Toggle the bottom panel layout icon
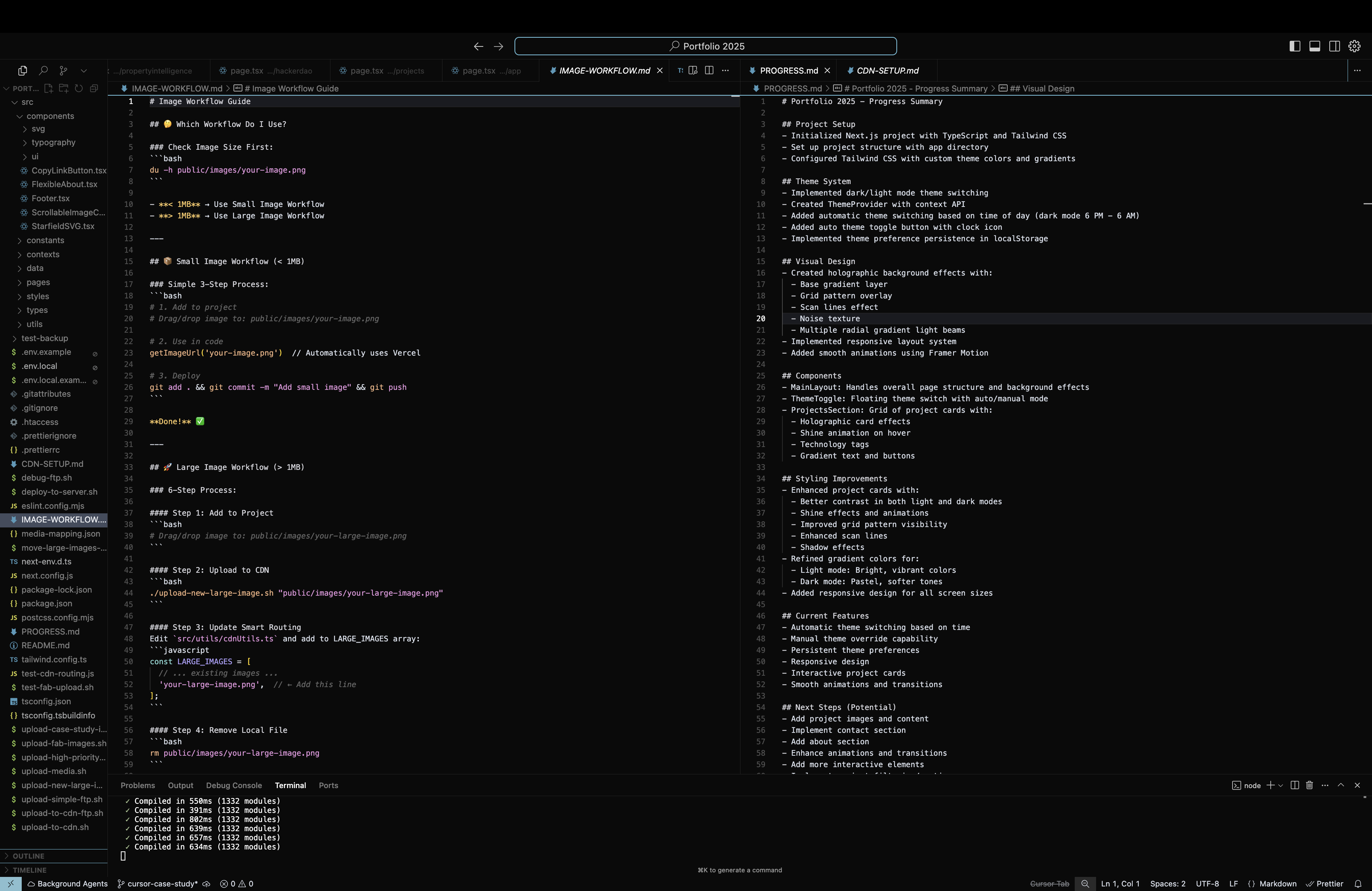Screen dimensions: 1372x891 pos(1315,46)
